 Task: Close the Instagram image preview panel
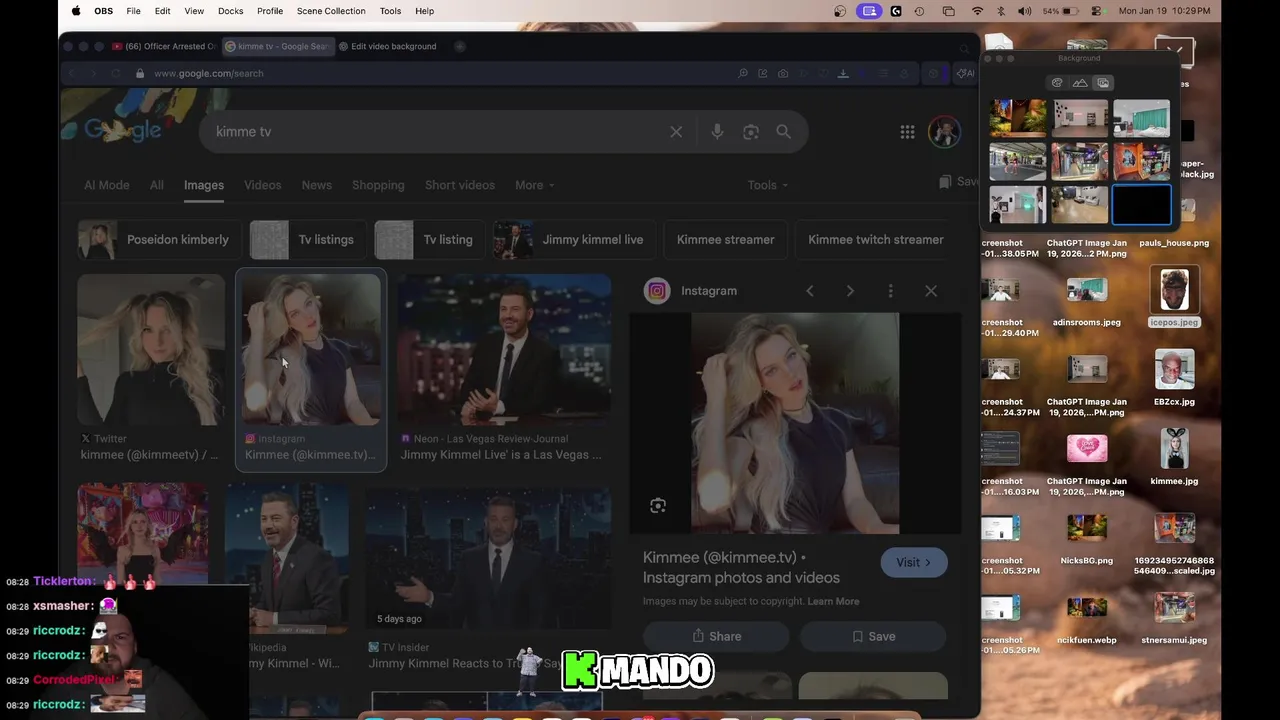[931, 291]
